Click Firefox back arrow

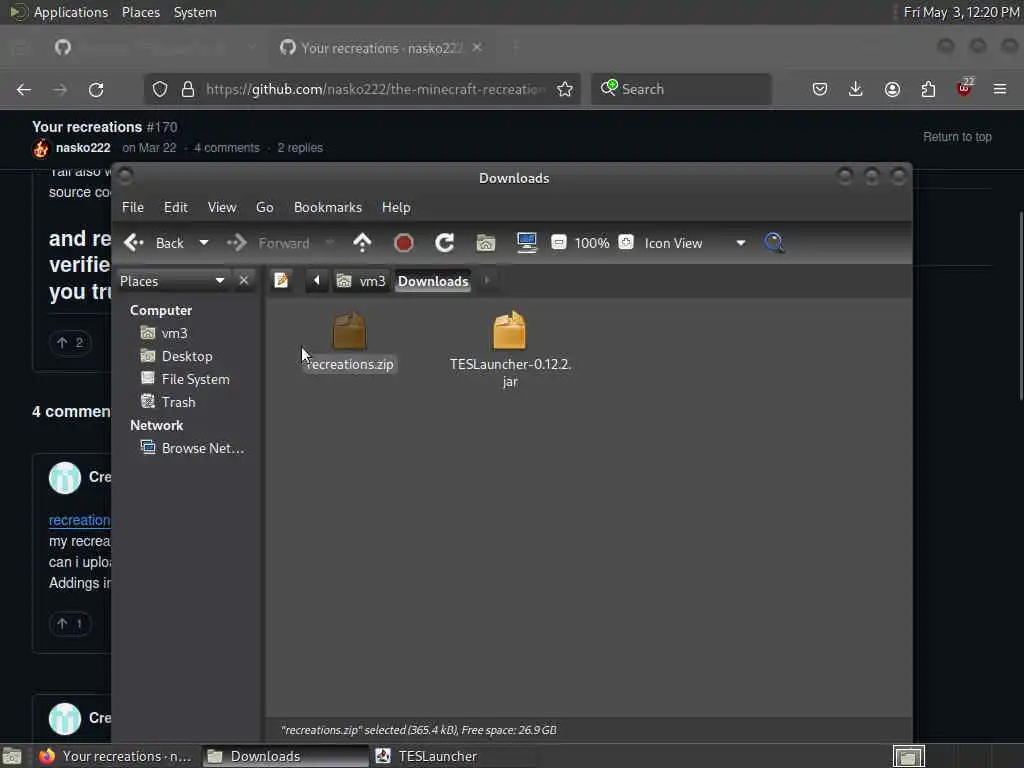24,89
